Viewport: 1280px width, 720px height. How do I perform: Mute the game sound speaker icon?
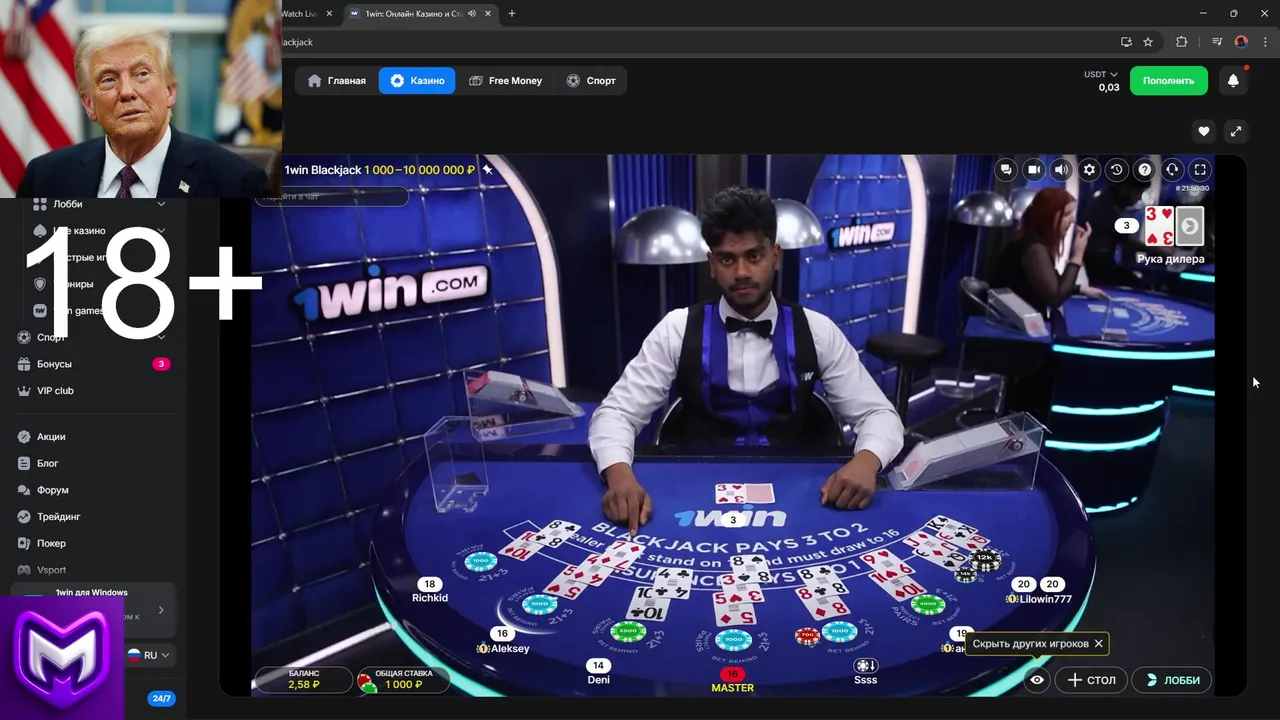pos(1062,170)
